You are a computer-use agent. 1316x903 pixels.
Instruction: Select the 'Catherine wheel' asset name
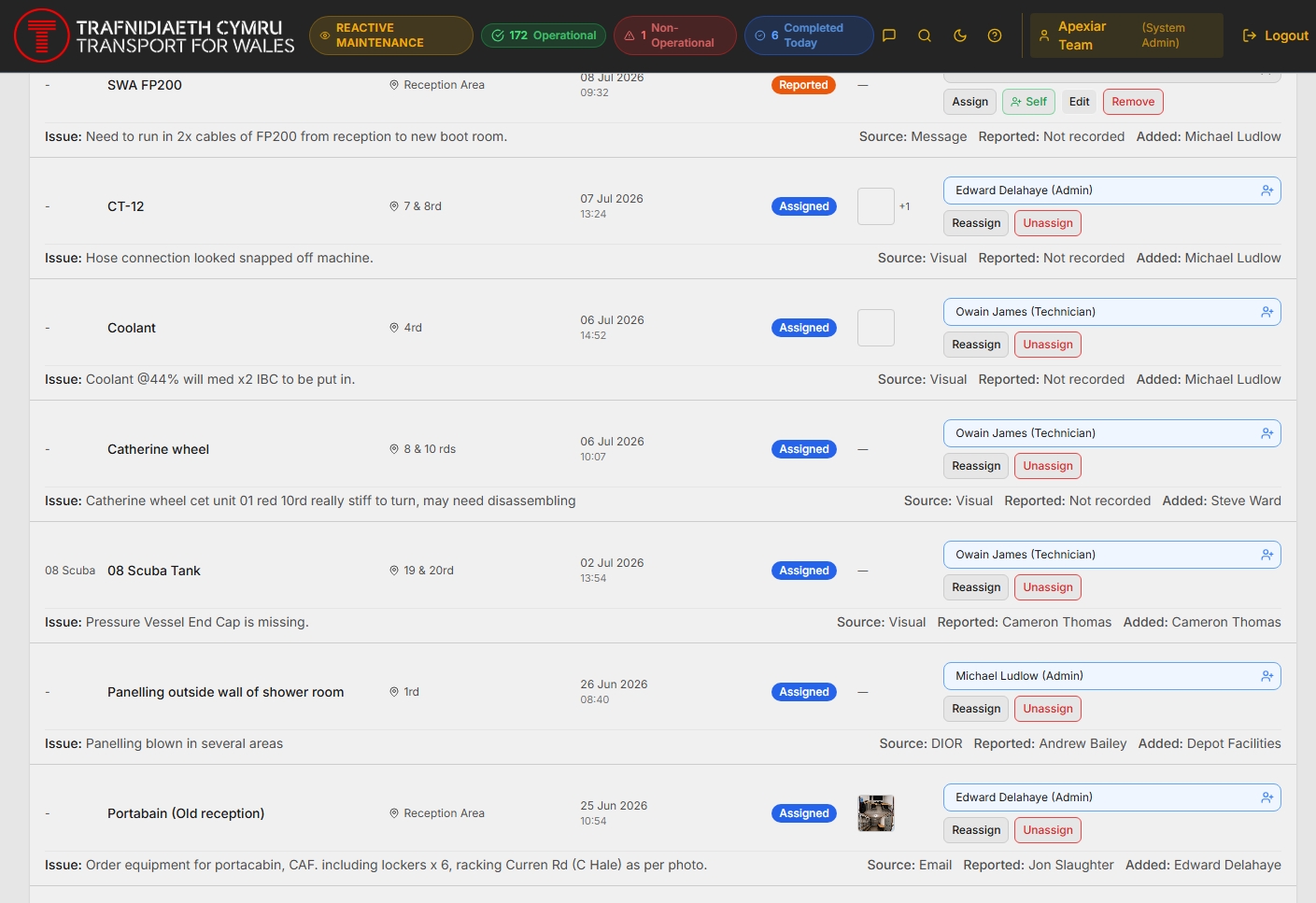158,449
